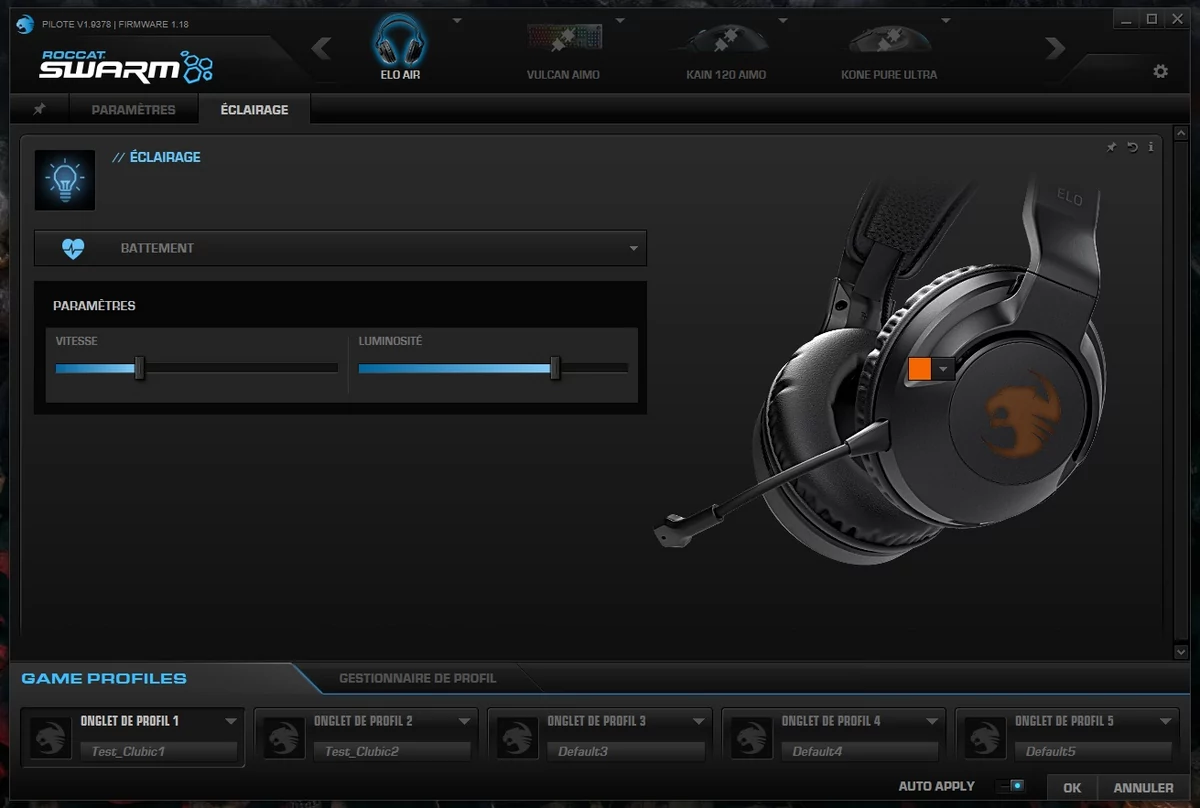The image size is (1200, 808).
Task: Select Onglet de Profil 2 slot icon
Action: [283, 738]
